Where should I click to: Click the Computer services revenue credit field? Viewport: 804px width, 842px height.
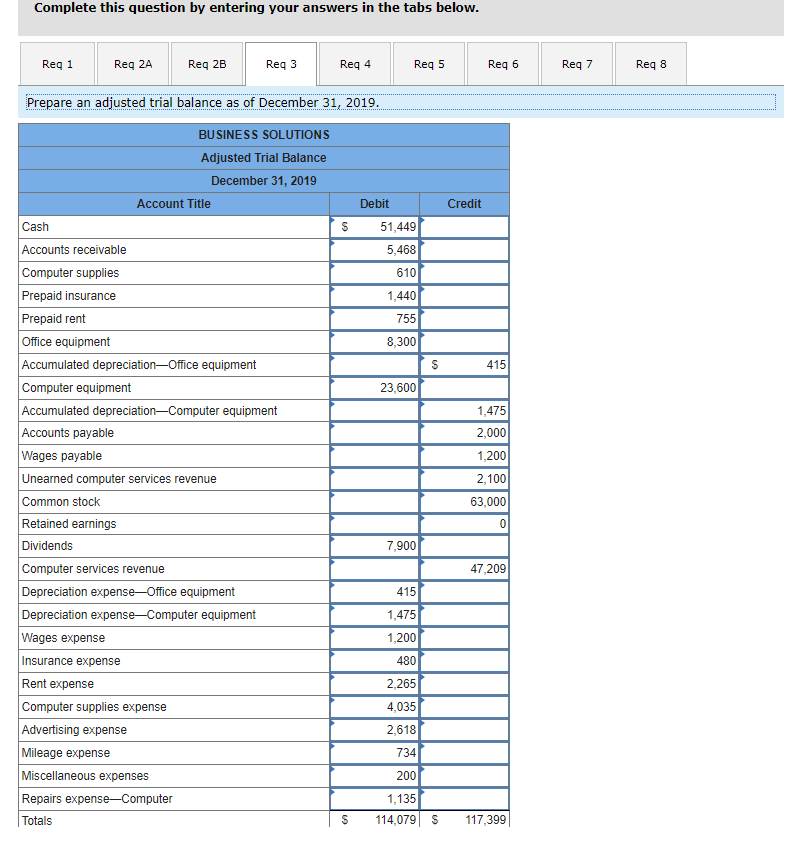[464, 569]
